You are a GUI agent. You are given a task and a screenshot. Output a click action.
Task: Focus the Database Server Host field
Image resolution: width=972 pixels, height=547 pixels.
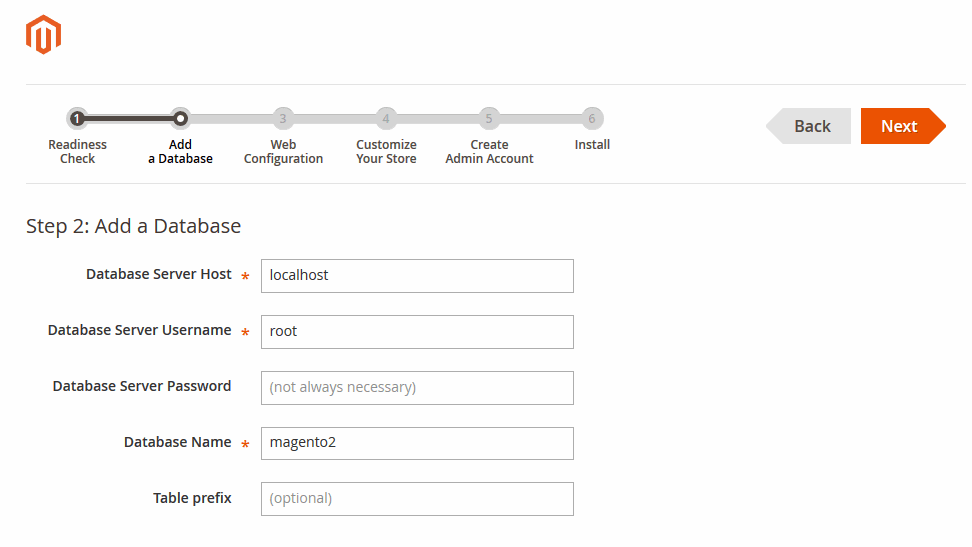click(417, 276)
